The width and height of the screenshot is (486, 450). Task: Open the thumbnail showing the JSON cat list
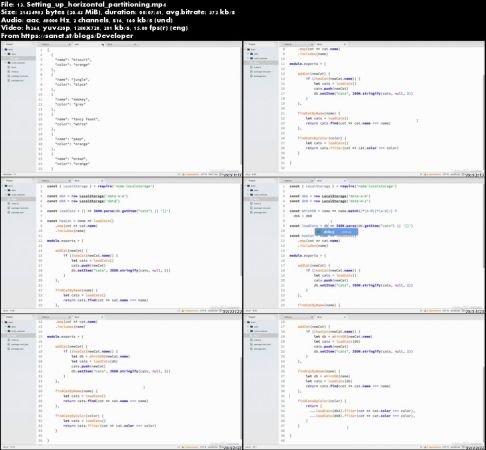tap(121, 109)
